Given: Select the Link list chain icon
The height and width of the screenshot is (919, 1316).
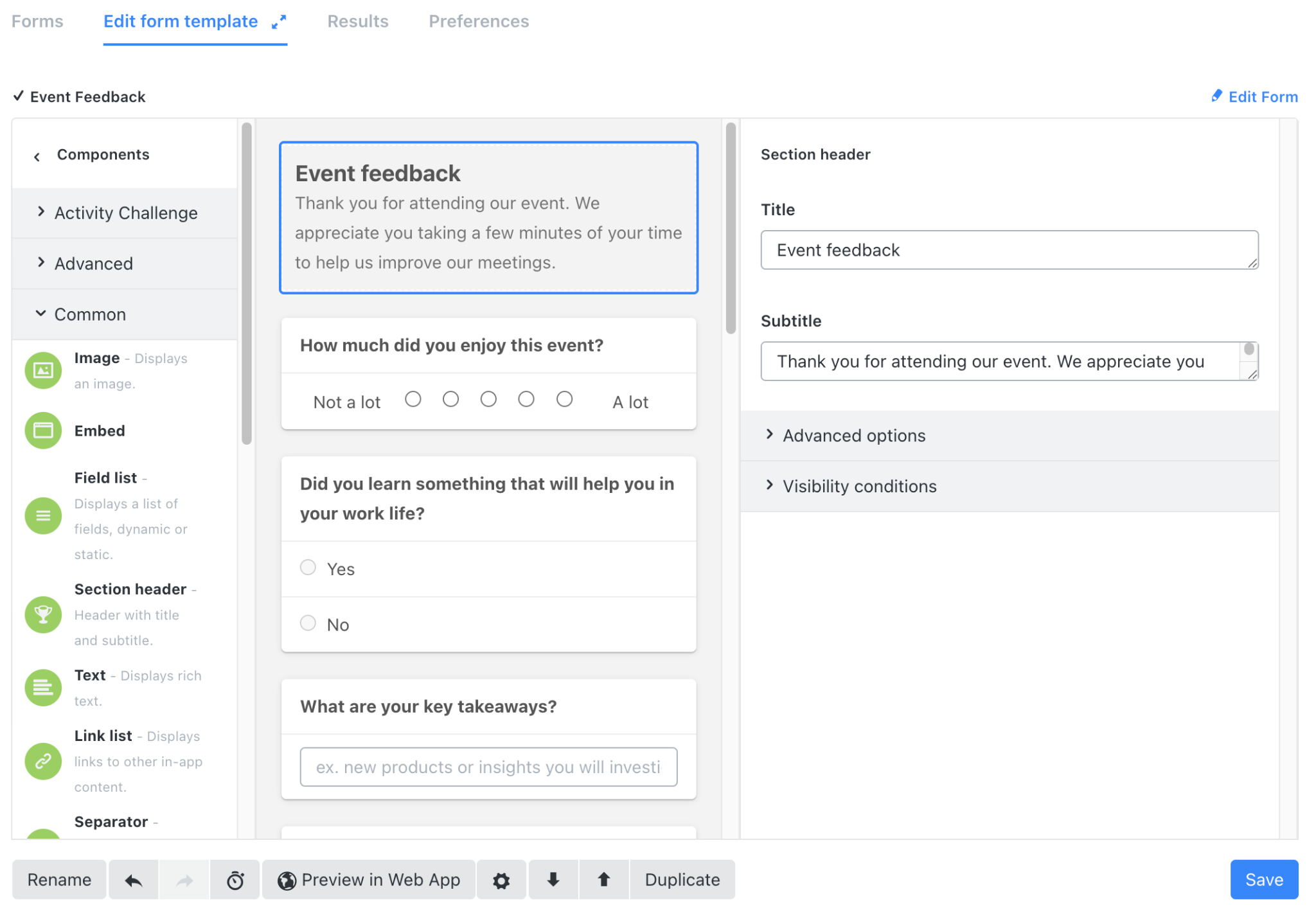Looking at the screenshot, I should click(x=43, y=761).
